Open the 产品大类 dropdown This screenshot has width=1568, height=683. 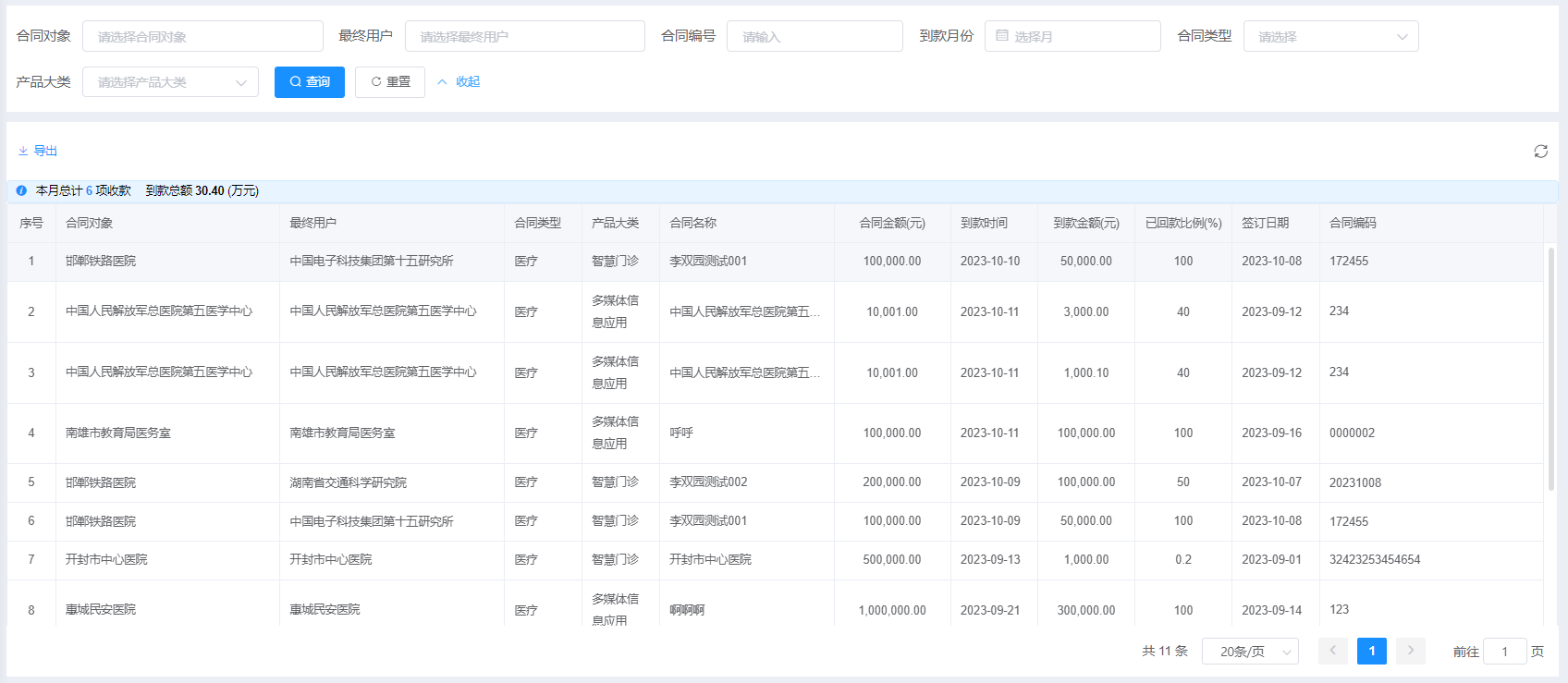coord(170,82)
